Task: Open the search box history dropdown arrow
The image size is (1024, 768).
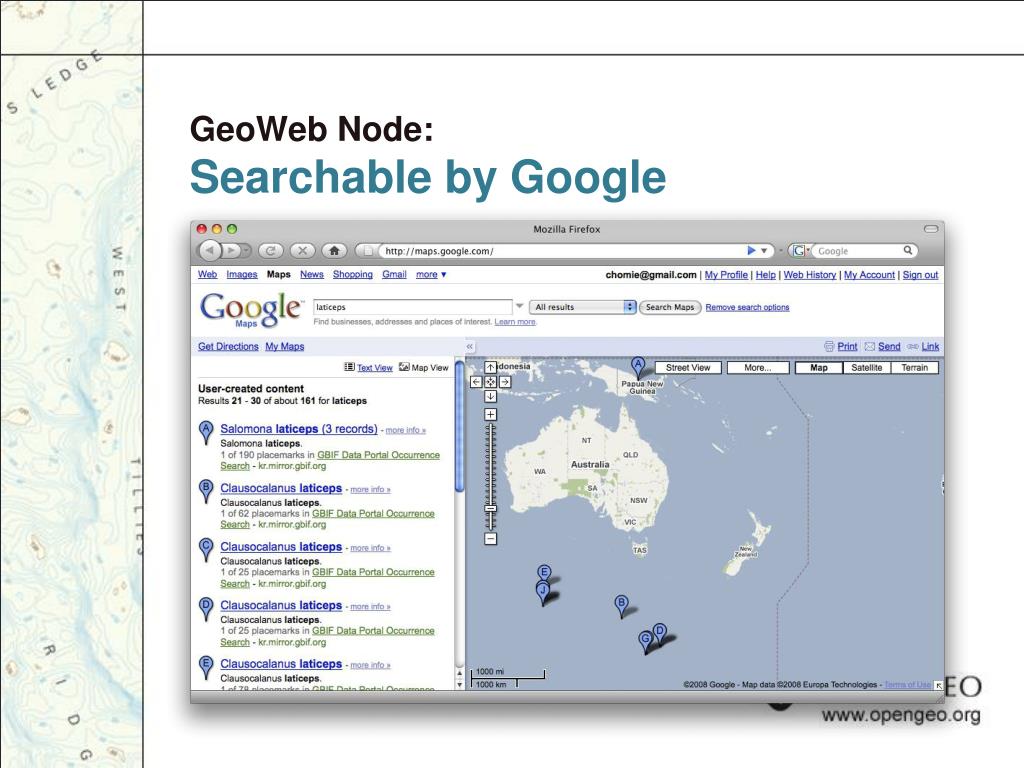Action: 520,306
